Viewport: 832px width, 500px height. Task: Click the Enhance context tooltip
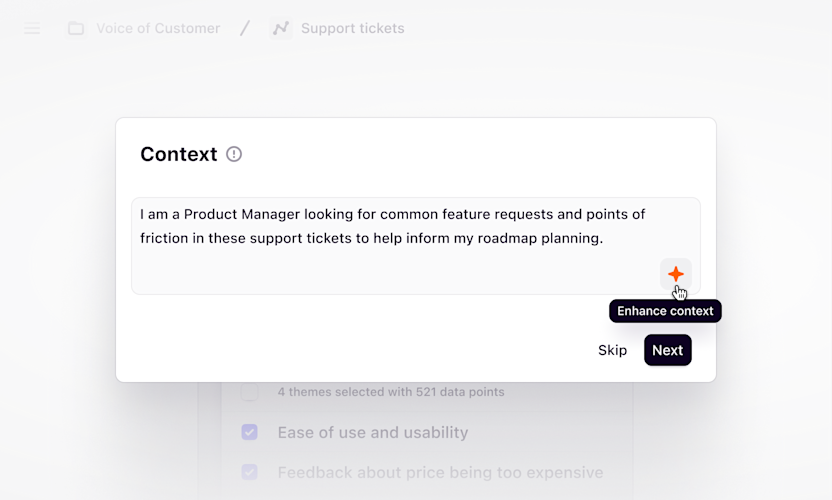tap(665, 311)
